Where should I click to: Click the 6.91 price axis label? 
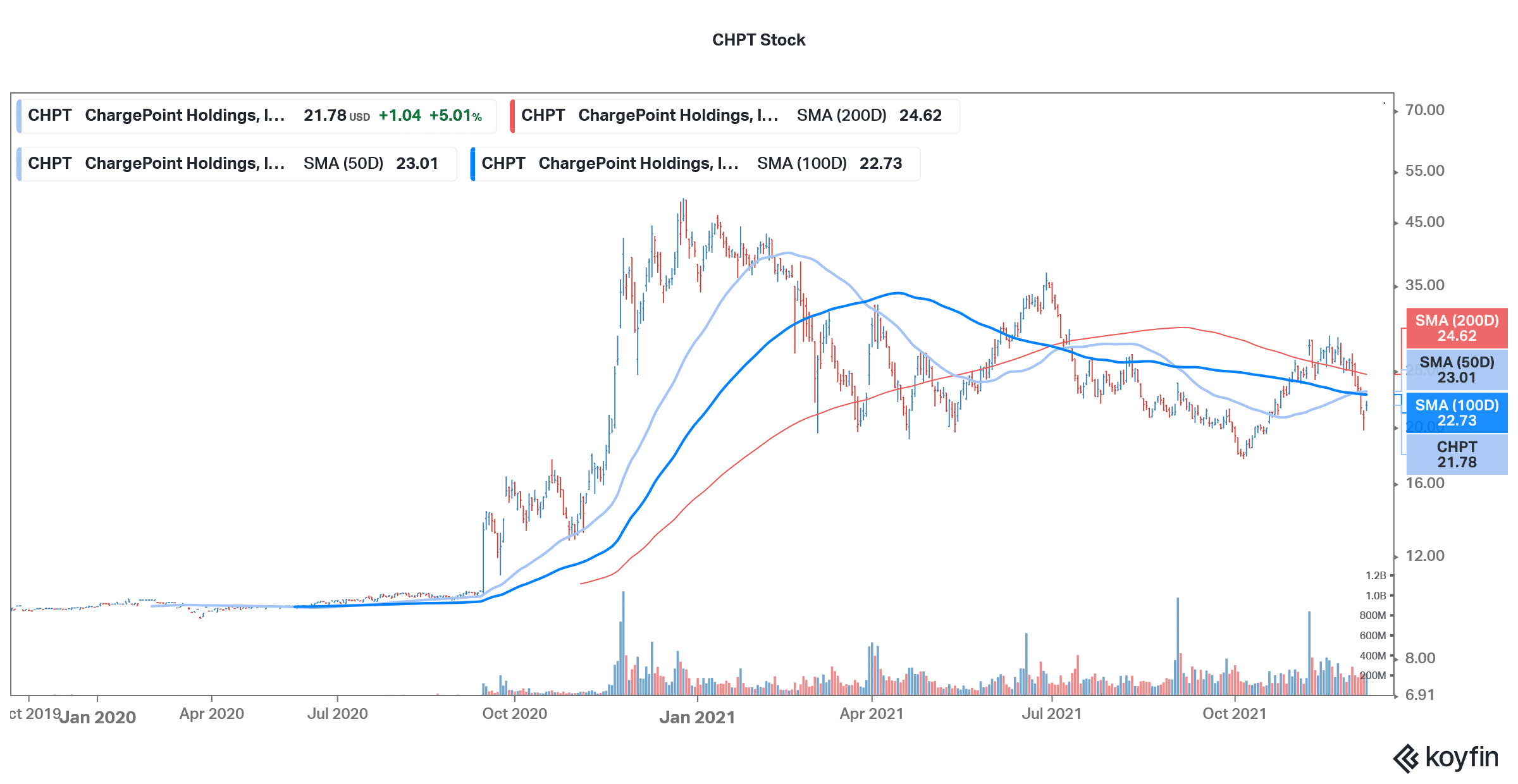click(x=1420, y=695)
